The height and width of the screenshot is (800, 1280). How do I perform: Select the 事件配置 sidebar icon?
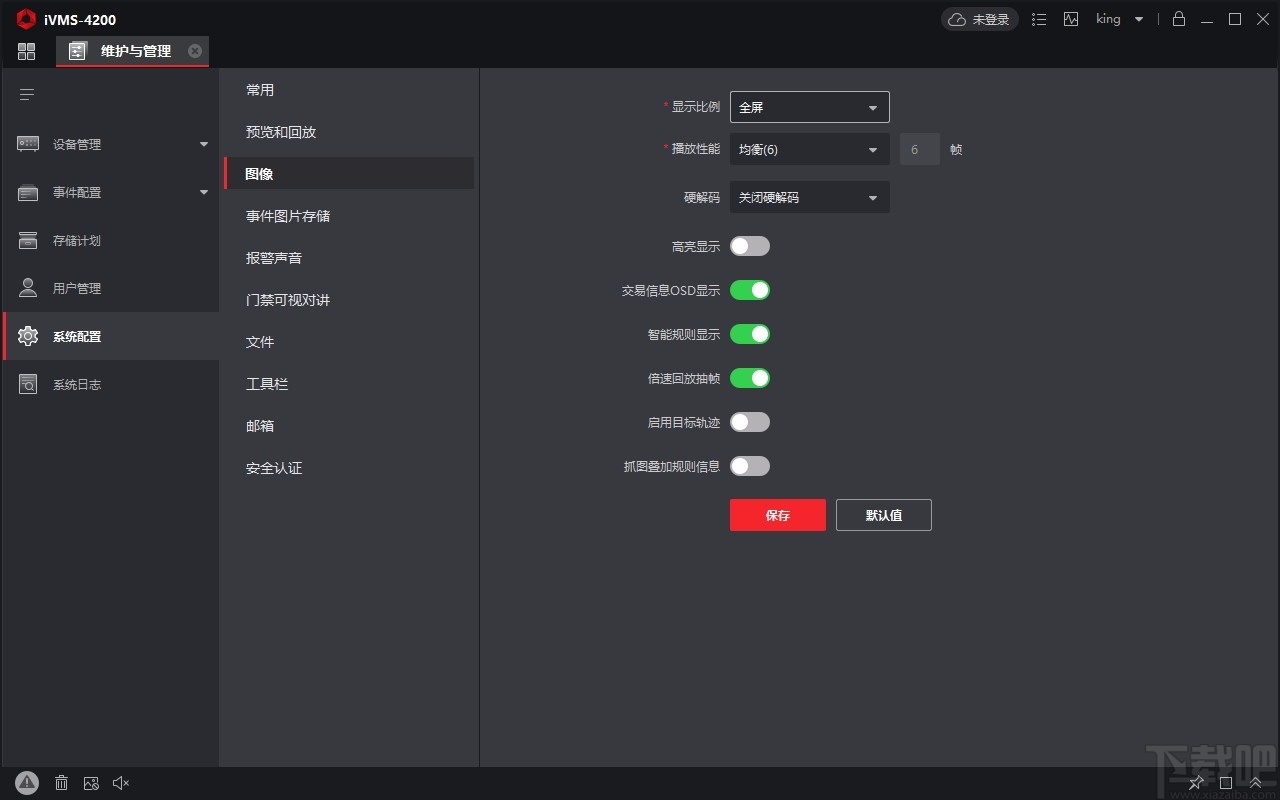[x=27, y=192]
